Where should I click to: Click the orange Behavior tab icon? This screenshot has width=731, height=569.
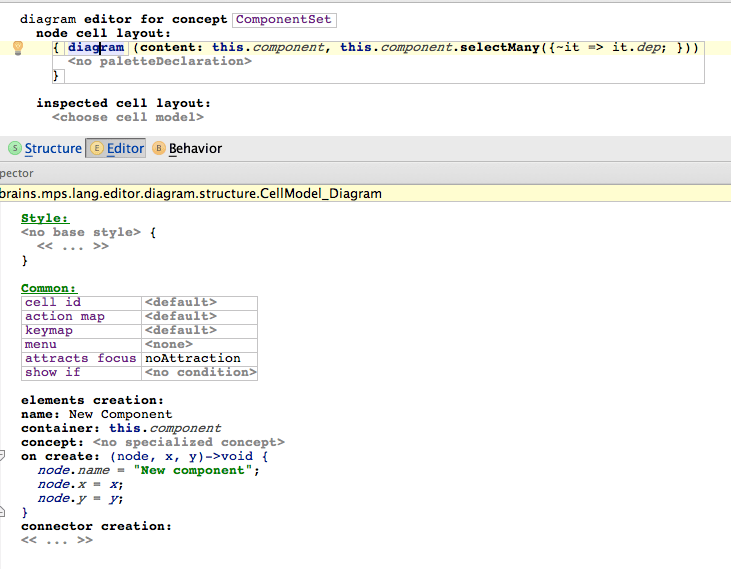(159, 148)
